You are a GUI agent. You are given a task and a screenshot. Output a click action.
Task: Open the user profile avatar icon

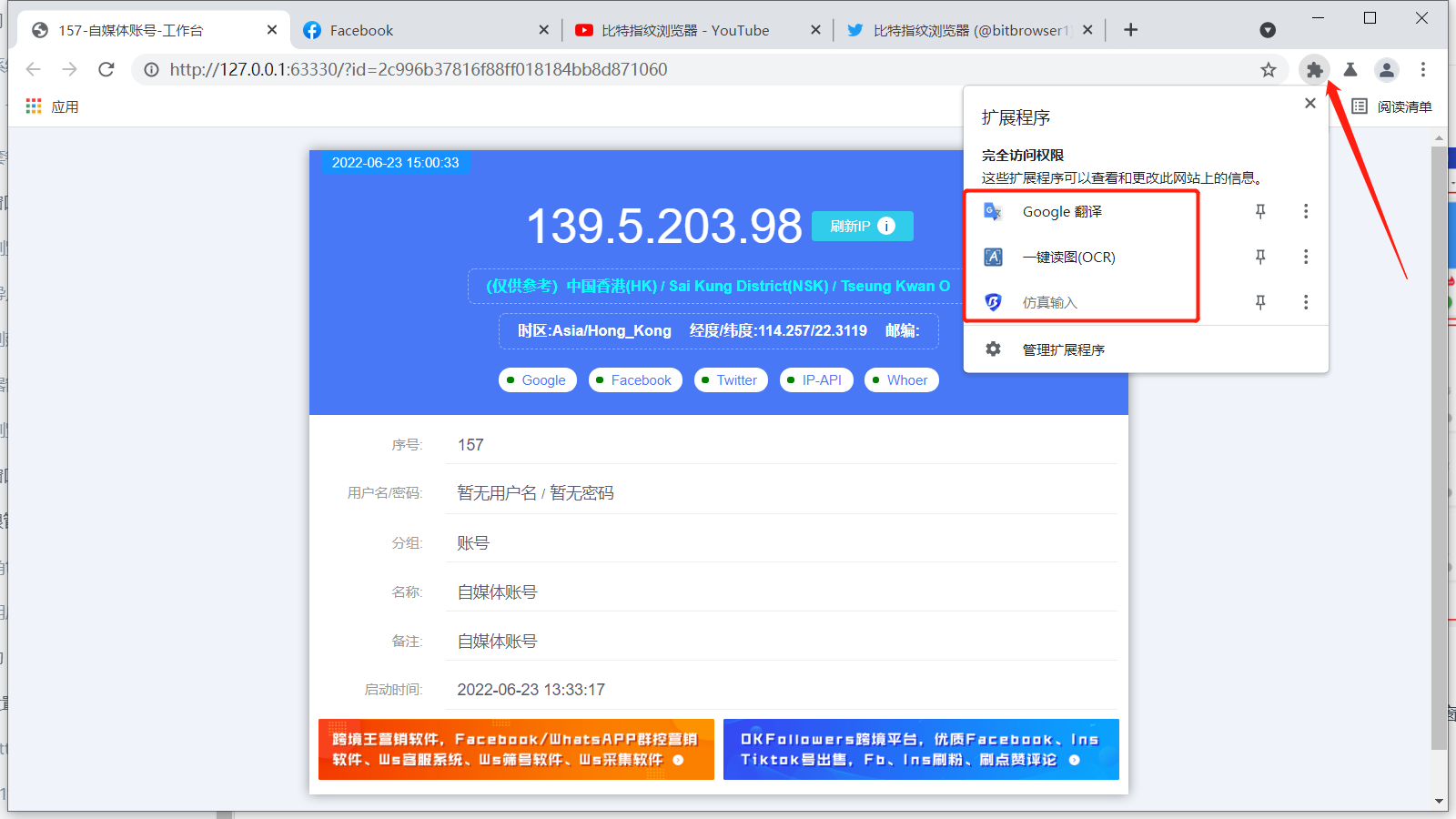[1386, 69]
